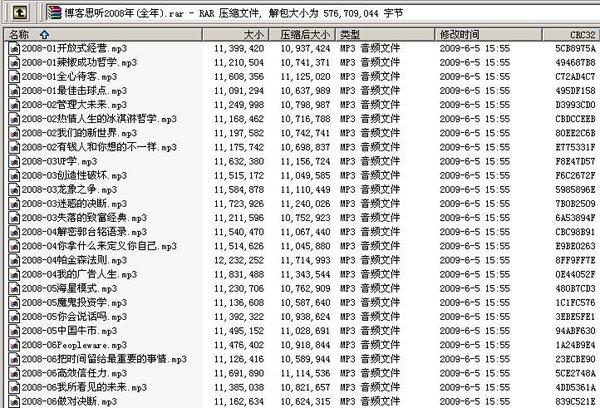Select file icon of 2008-01全心待客.mp3
This screenshot has height=408, width=600.
pos(14,77)
